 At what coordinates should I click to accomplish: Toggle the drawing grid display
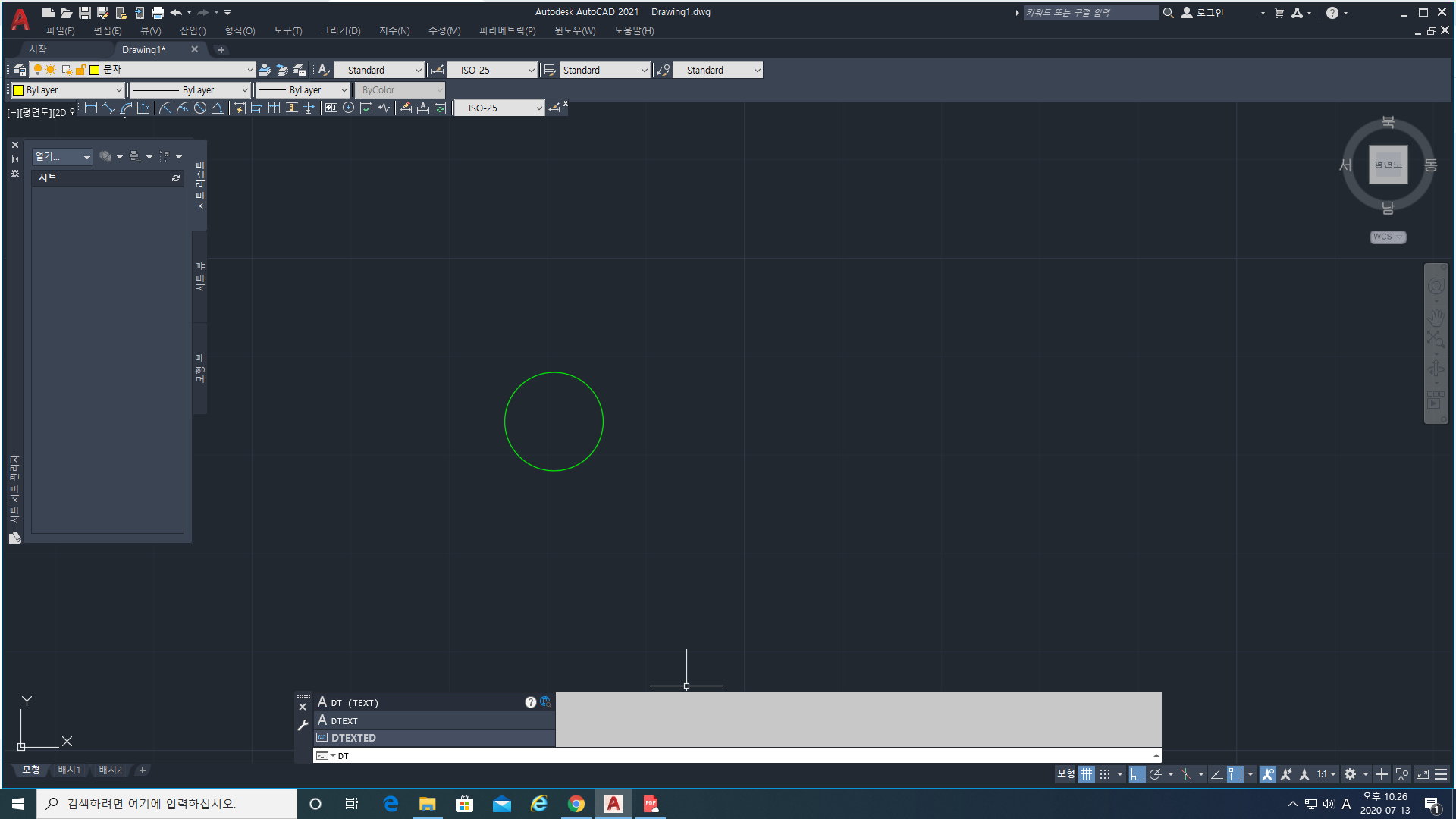1087,774
